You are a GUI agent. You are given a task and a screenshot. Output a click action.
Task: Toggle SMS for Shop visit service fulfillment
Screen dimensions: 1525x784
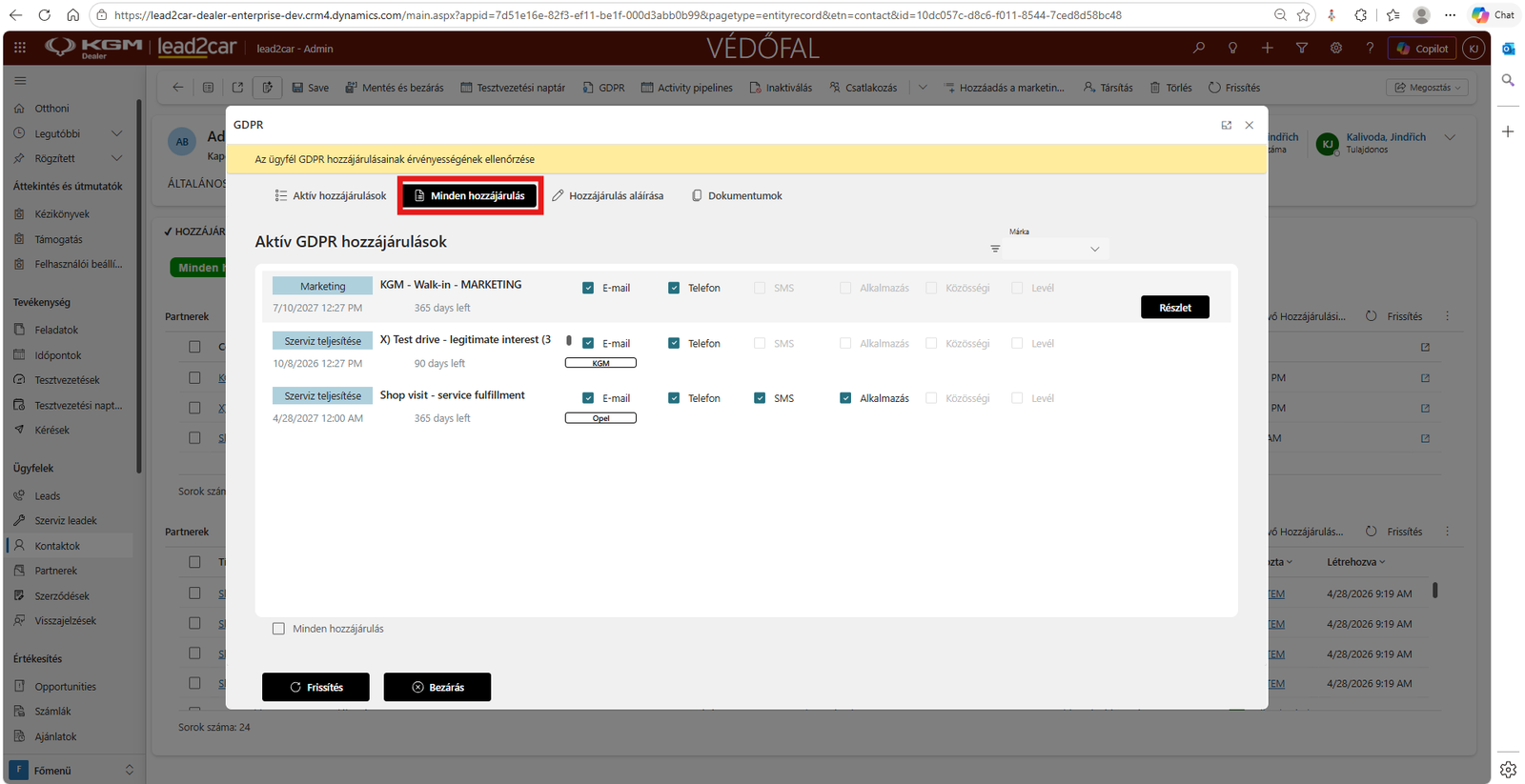coord(760,398)
